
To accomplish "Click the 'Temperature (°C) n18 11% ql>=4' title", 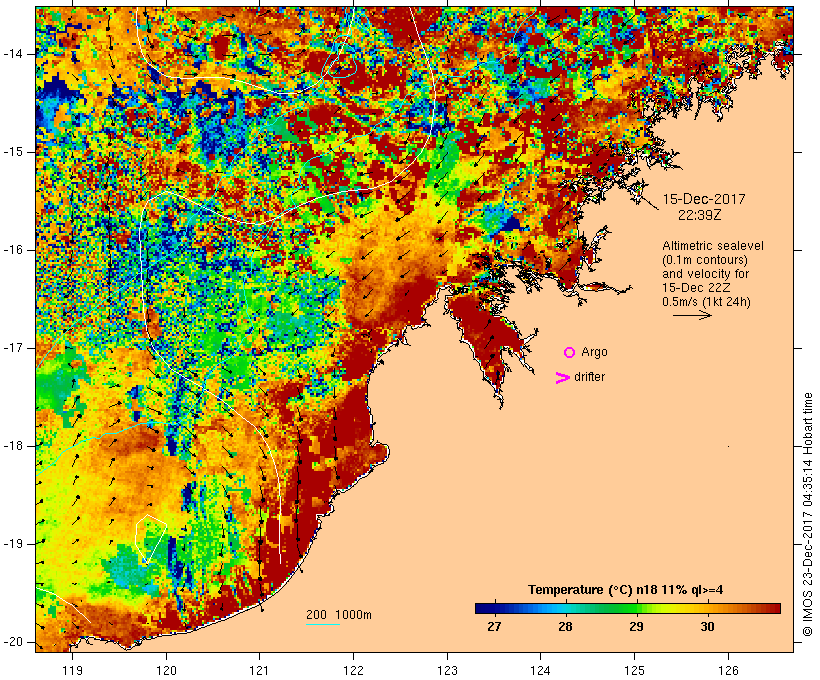I will point(625,590).
